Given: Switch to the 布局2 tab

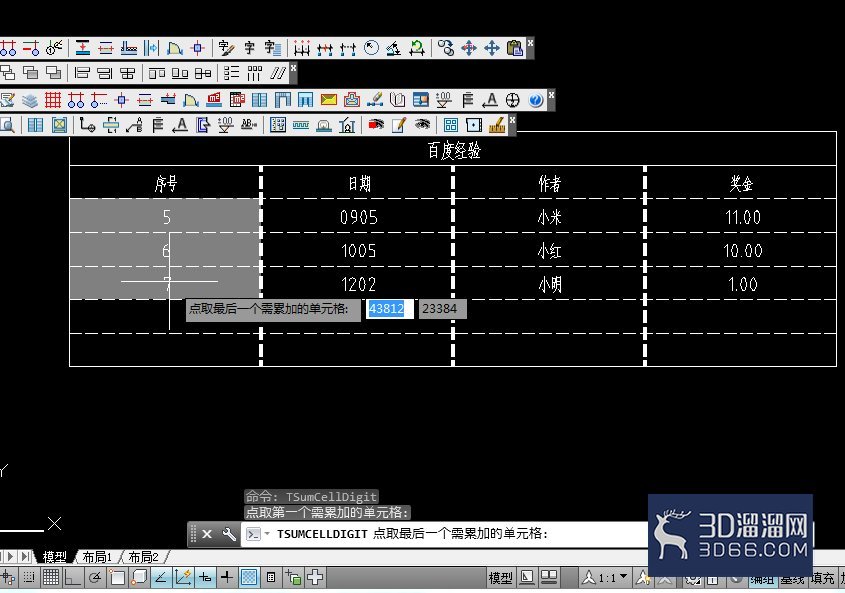Looking at the screenshot, I should tap(143, 557).
